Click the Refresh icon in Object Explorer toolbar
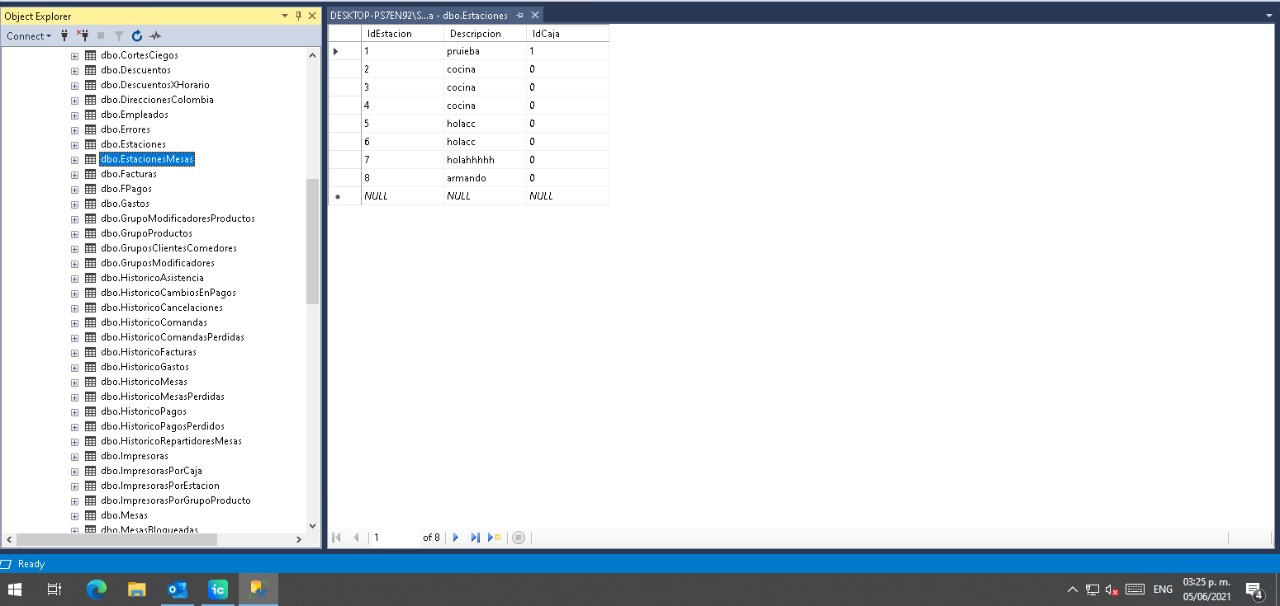The image size is (1280, 606). [136, 36]
